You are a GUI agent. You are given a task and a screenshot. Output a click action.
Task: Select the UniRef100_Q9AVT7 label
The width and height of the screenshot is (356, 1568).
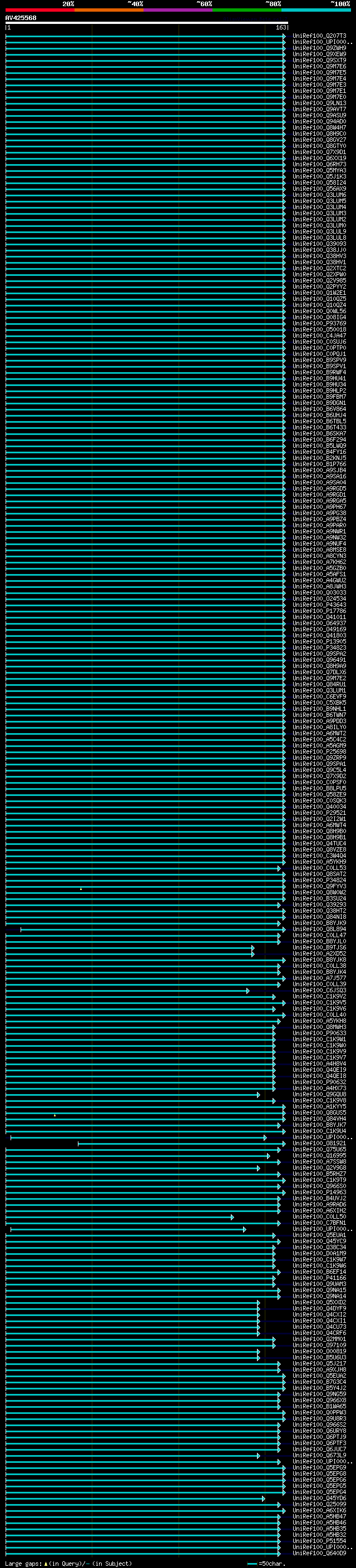(319, 110)
